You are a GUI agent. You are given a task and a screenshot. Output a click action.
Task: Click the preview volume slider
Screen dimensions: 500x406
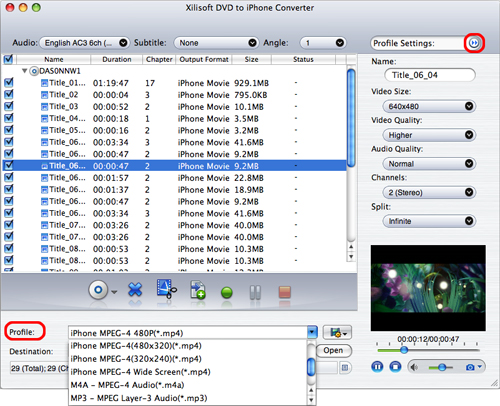coord(441,367)
